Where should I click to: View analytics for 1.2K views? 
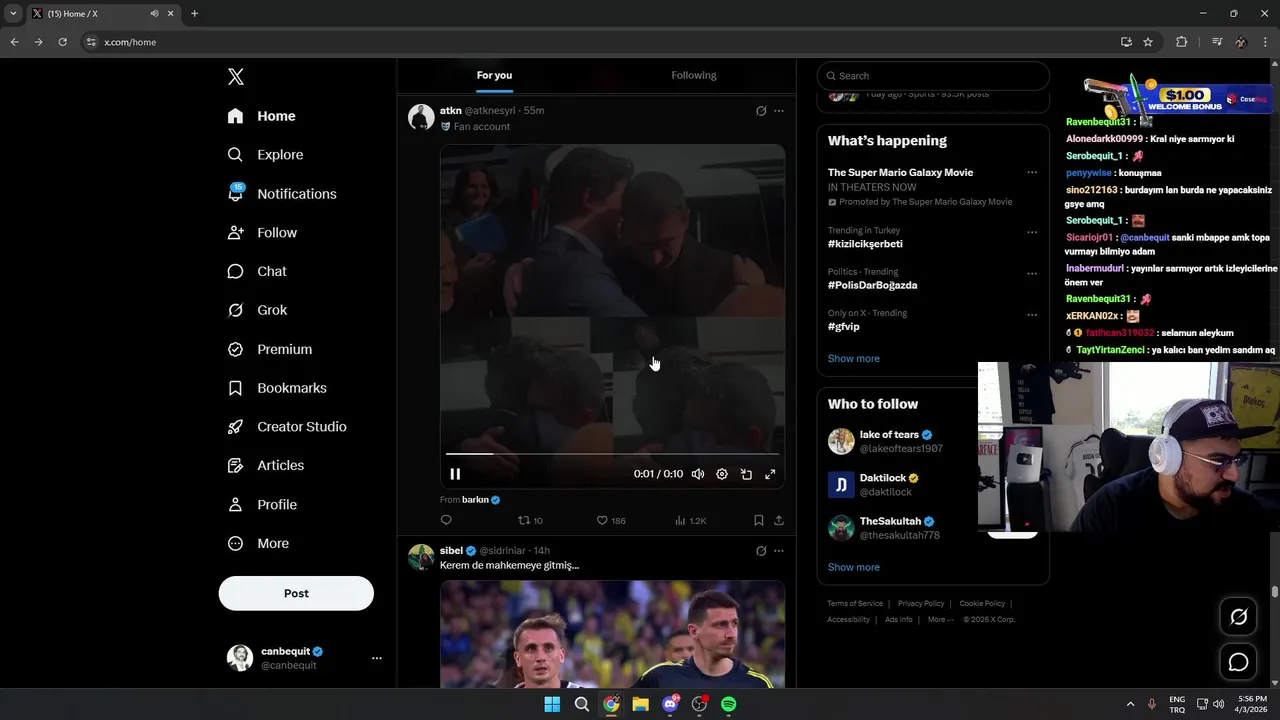691,520
